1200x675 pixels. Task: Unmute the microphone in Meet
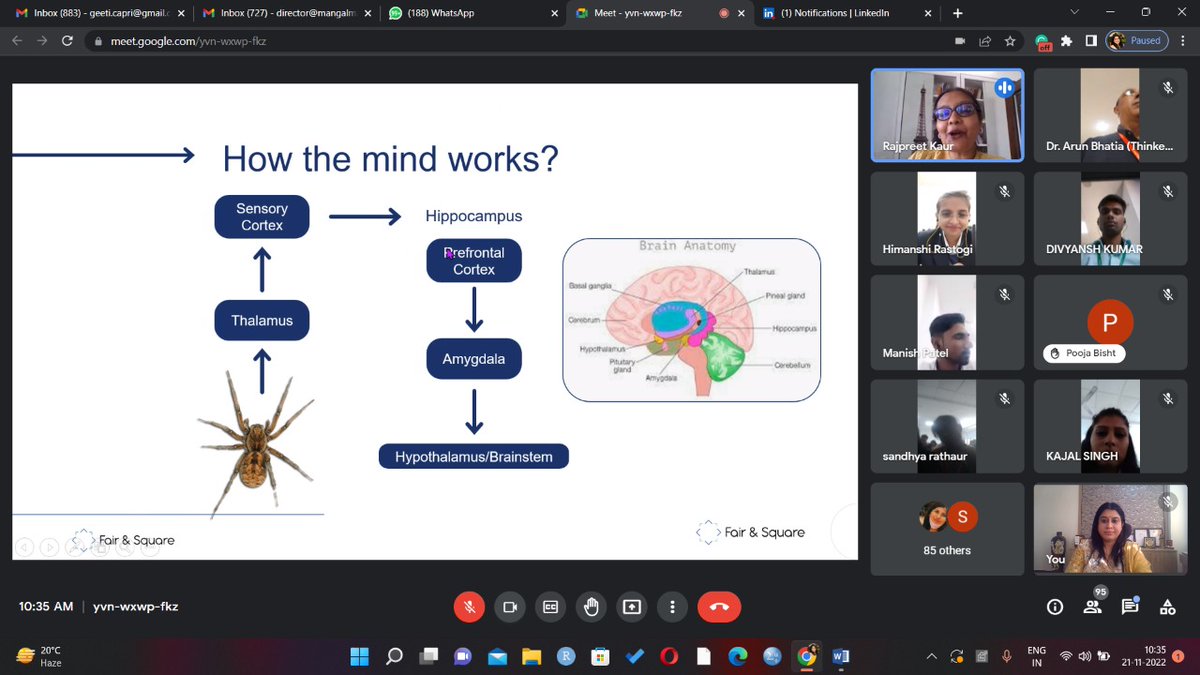[467, 606]
